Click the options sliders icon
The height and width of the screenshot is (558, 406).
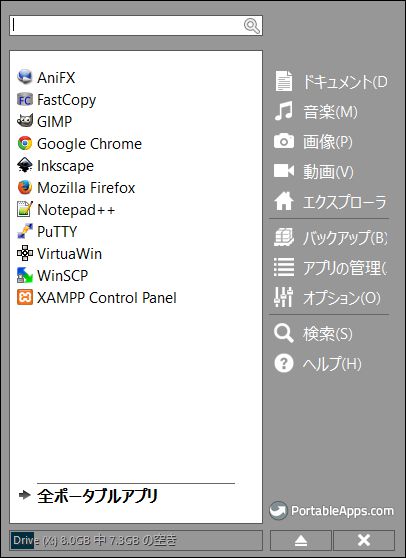284,297
